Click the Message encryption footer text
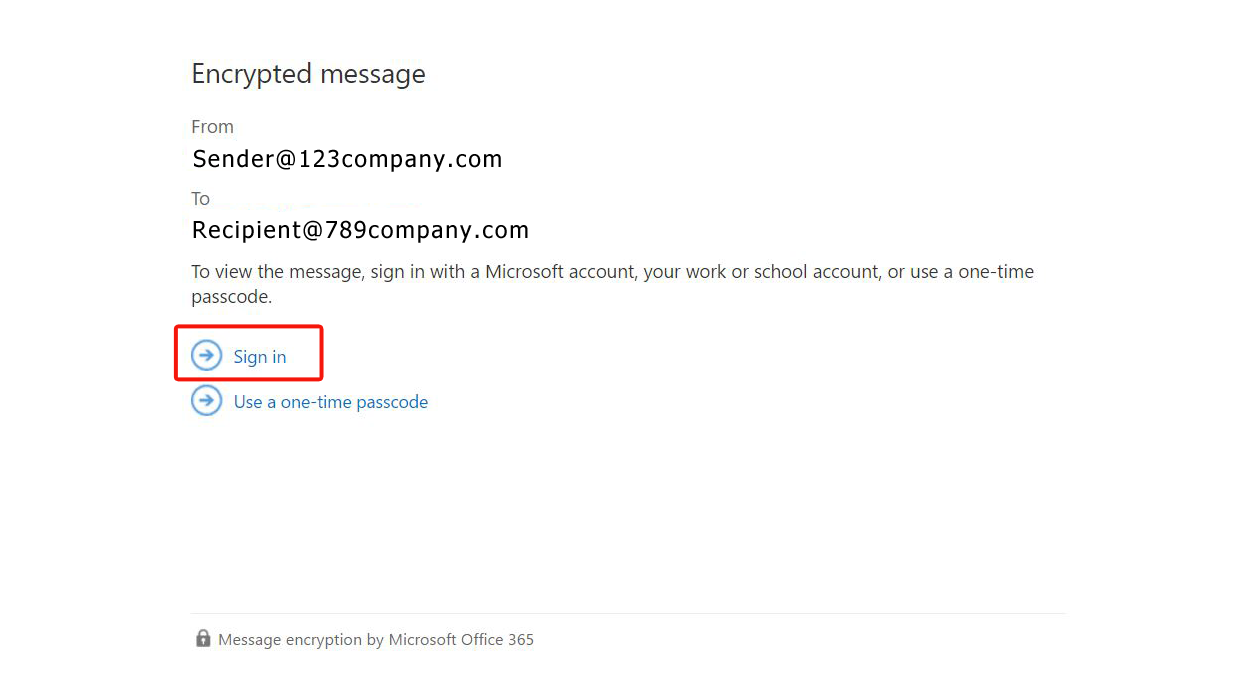The height and width of the screenshot is (677, 1245). (x=300, y=640)
